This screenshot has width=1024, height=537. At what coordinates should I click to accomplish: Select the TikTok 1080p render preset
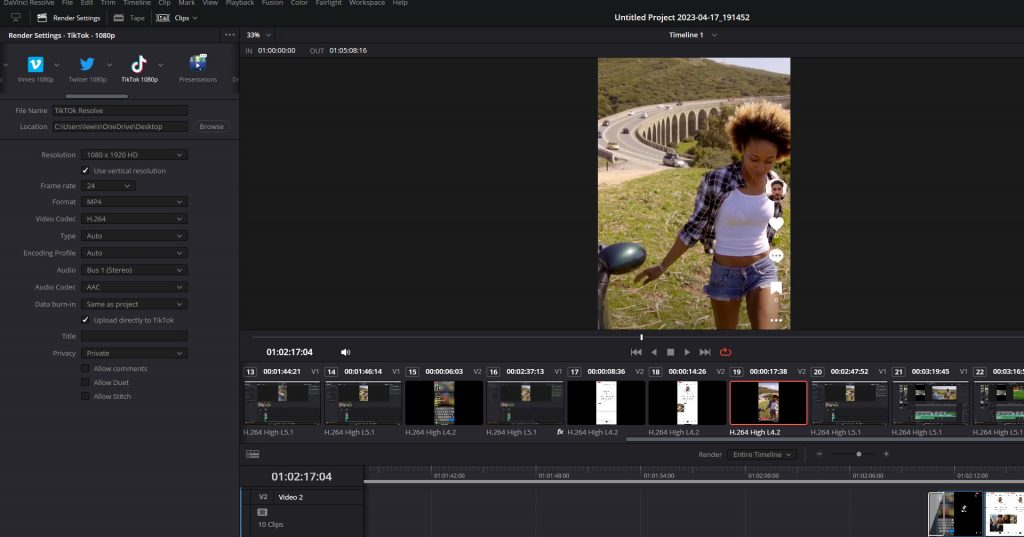pos(139,69)
